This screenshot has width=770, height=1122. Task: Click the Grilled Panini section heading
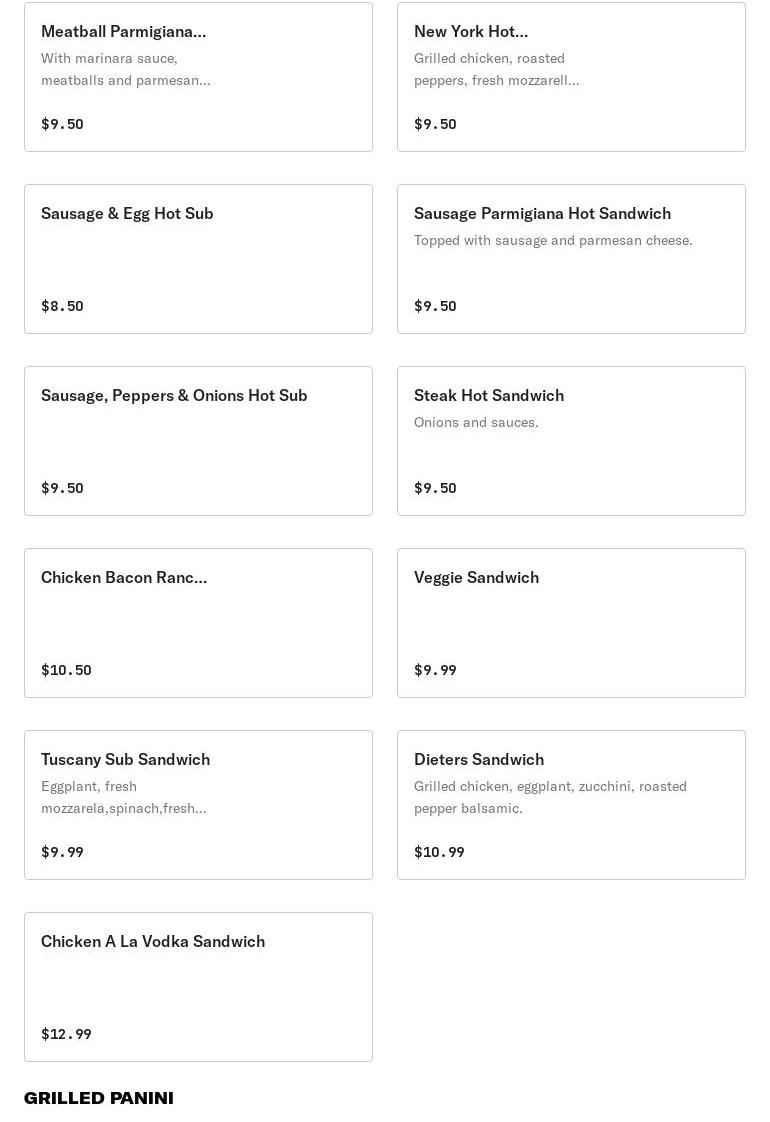[x=99, y=1098]
